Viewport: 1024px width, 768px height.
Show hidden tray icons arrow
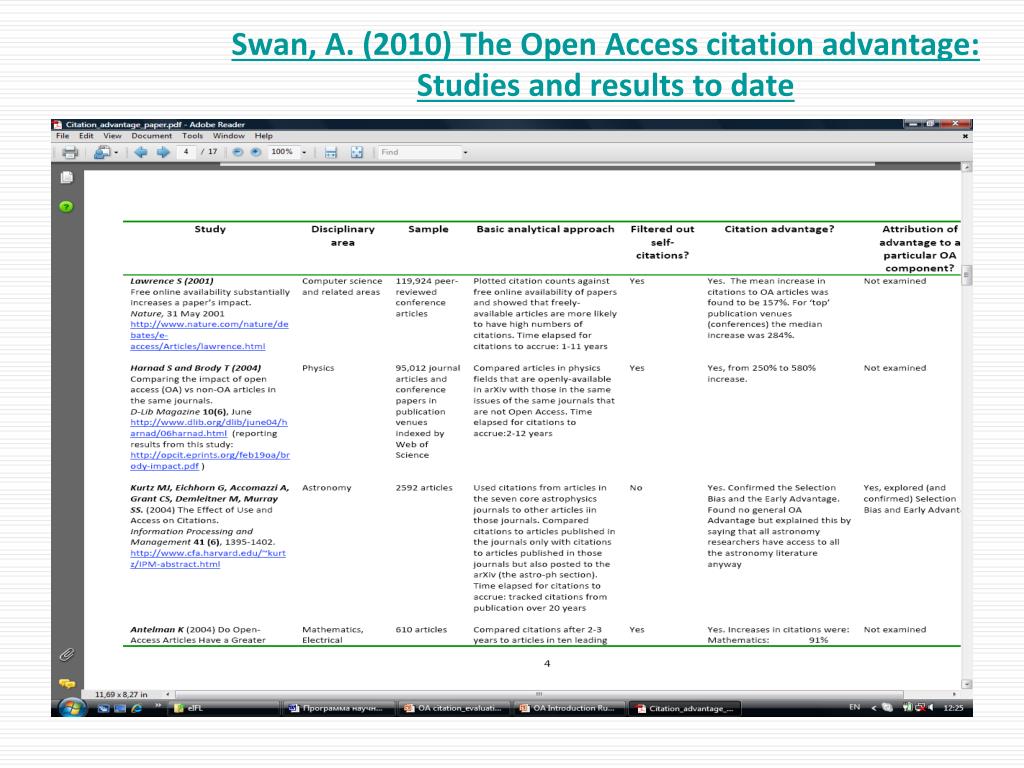point(874,707)
